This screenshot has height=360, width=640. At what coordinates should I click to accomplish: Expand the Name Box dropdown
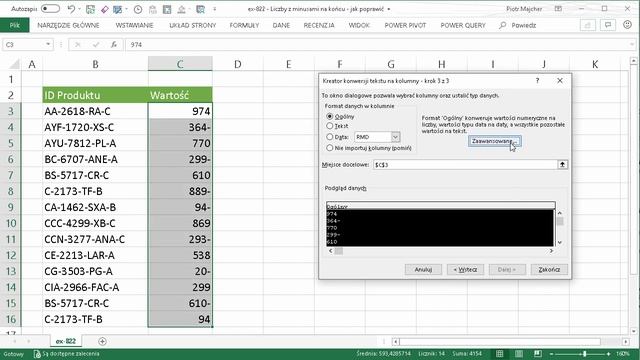pyautogui.click(x=48, y=44)
